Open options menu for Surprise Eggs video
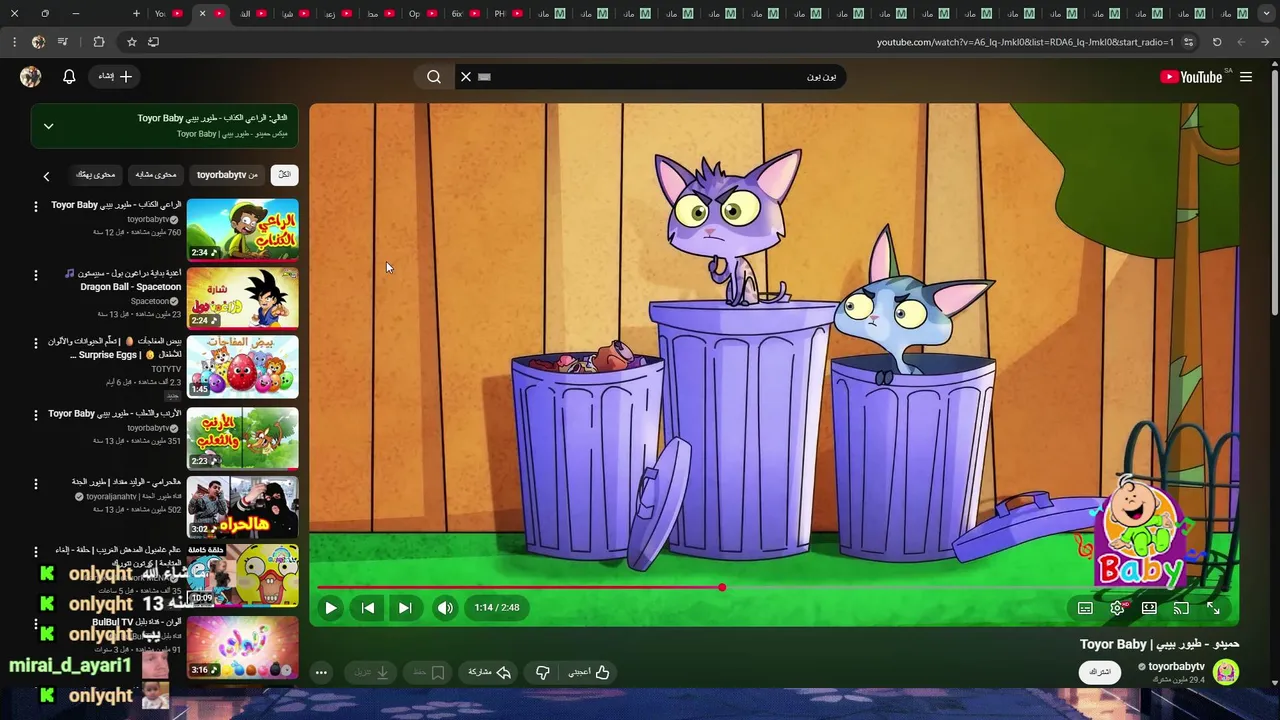This screenshot has width=1280, height=720. pos(36,343)
